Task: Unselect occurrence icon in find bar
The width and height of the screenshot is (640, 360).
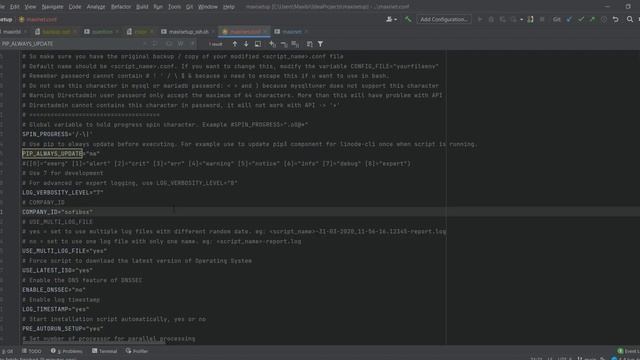Action: point(284,44)
